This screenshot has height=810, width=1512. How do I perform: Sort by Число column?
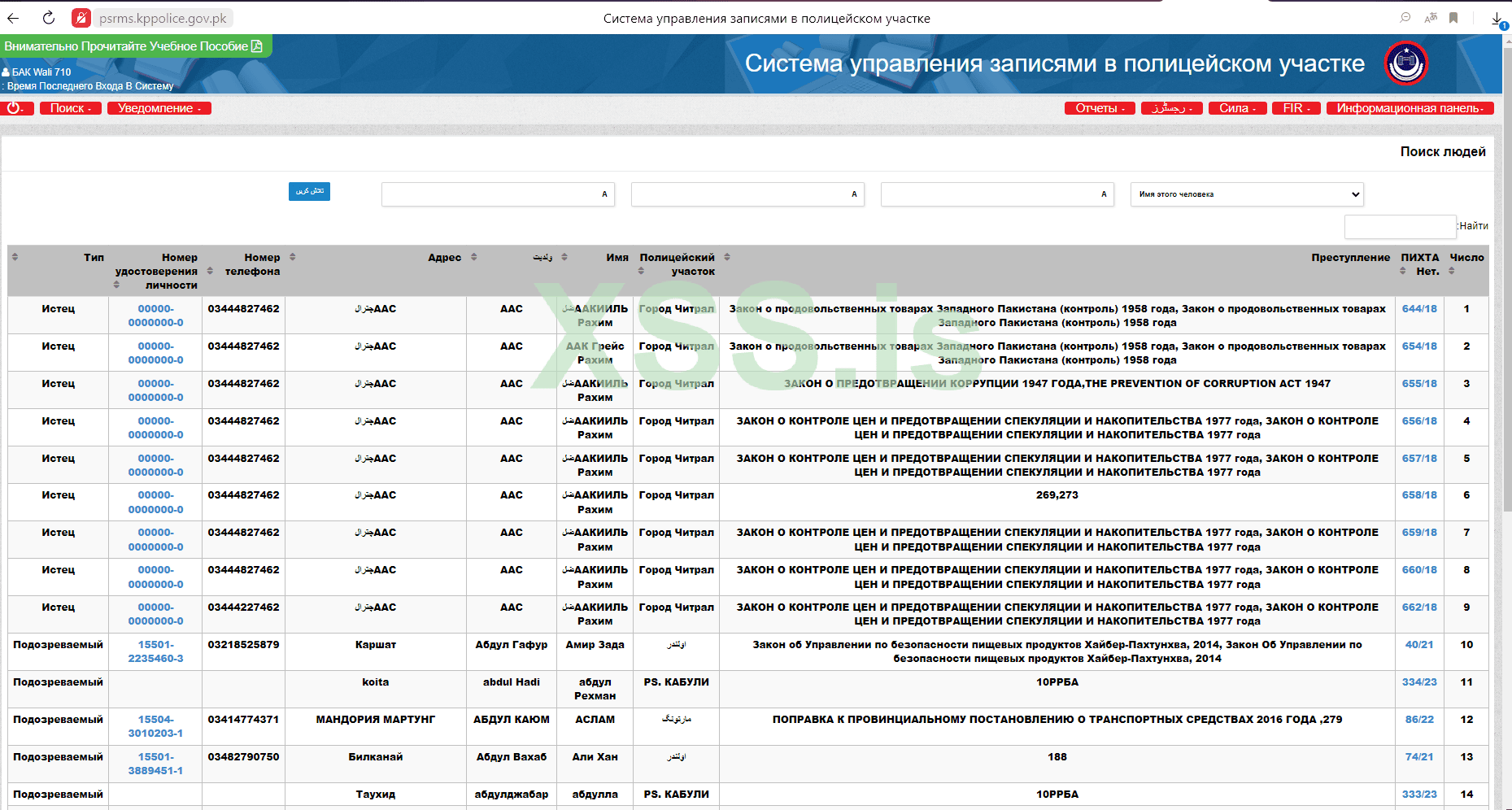tap(1452, 271)
